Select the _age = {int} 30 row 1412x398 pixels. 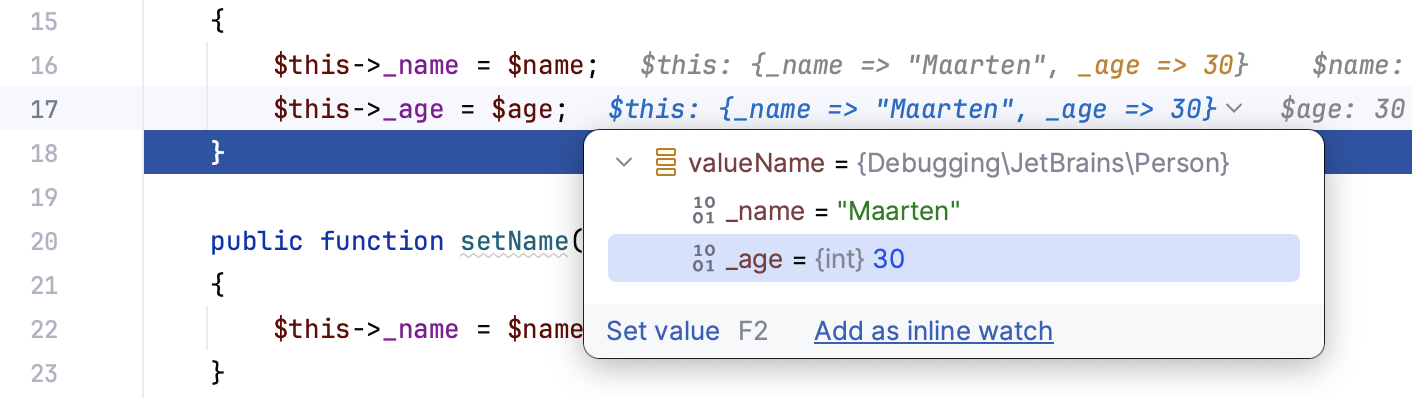point(953,259)
